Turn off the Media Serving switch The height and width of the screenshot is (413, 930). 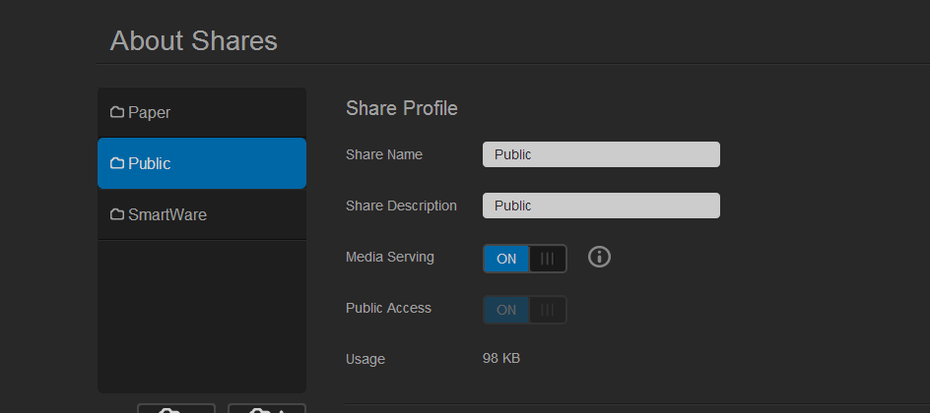pos(525,259)
